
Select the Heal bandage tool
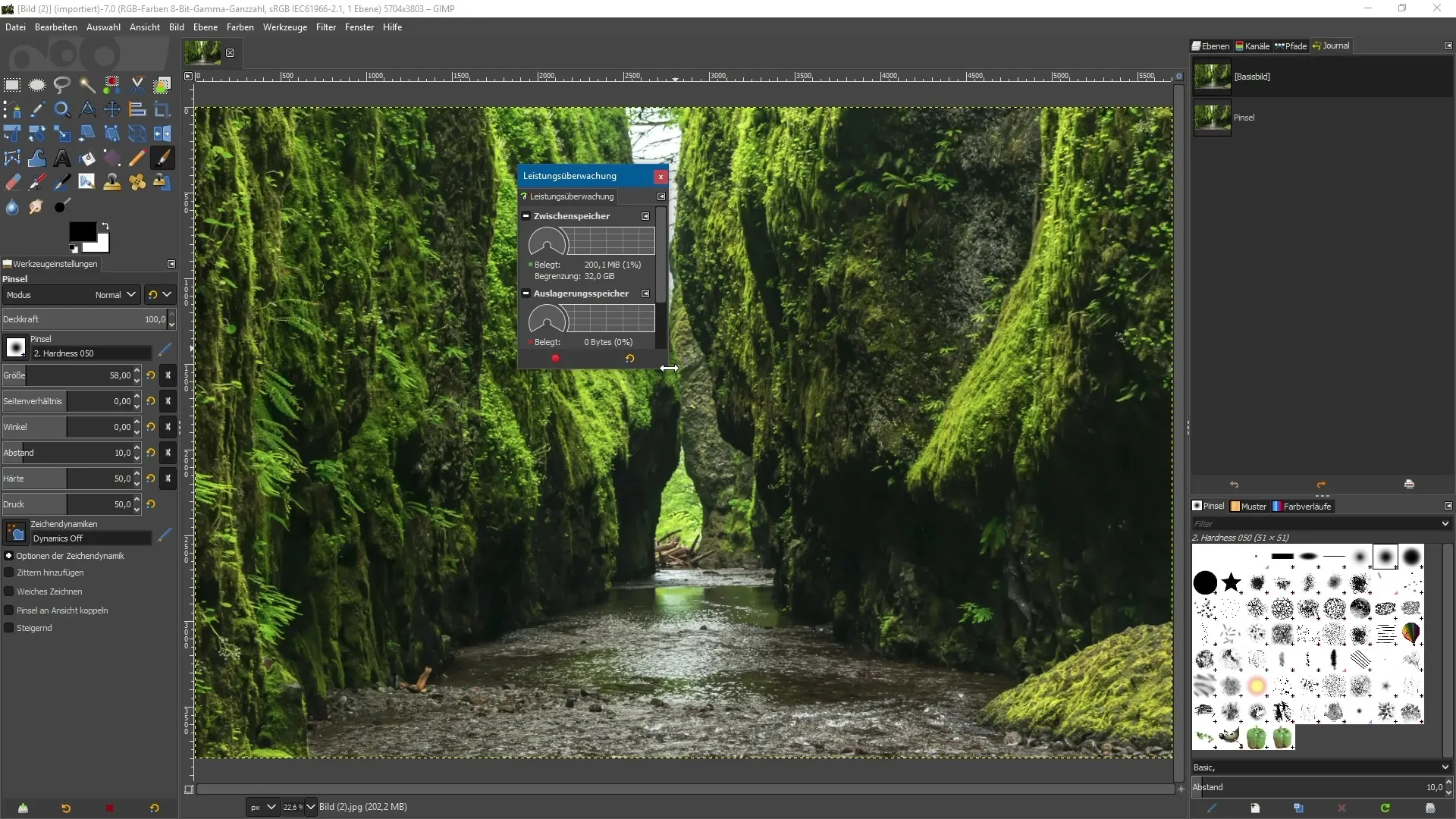pyautogui.click(x=137, y=183)
